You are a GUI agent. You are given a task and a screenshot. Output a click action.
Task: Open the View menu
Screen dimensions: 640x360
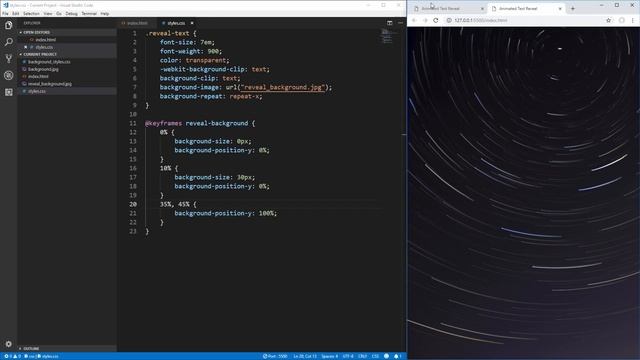[x=48, y=13]
